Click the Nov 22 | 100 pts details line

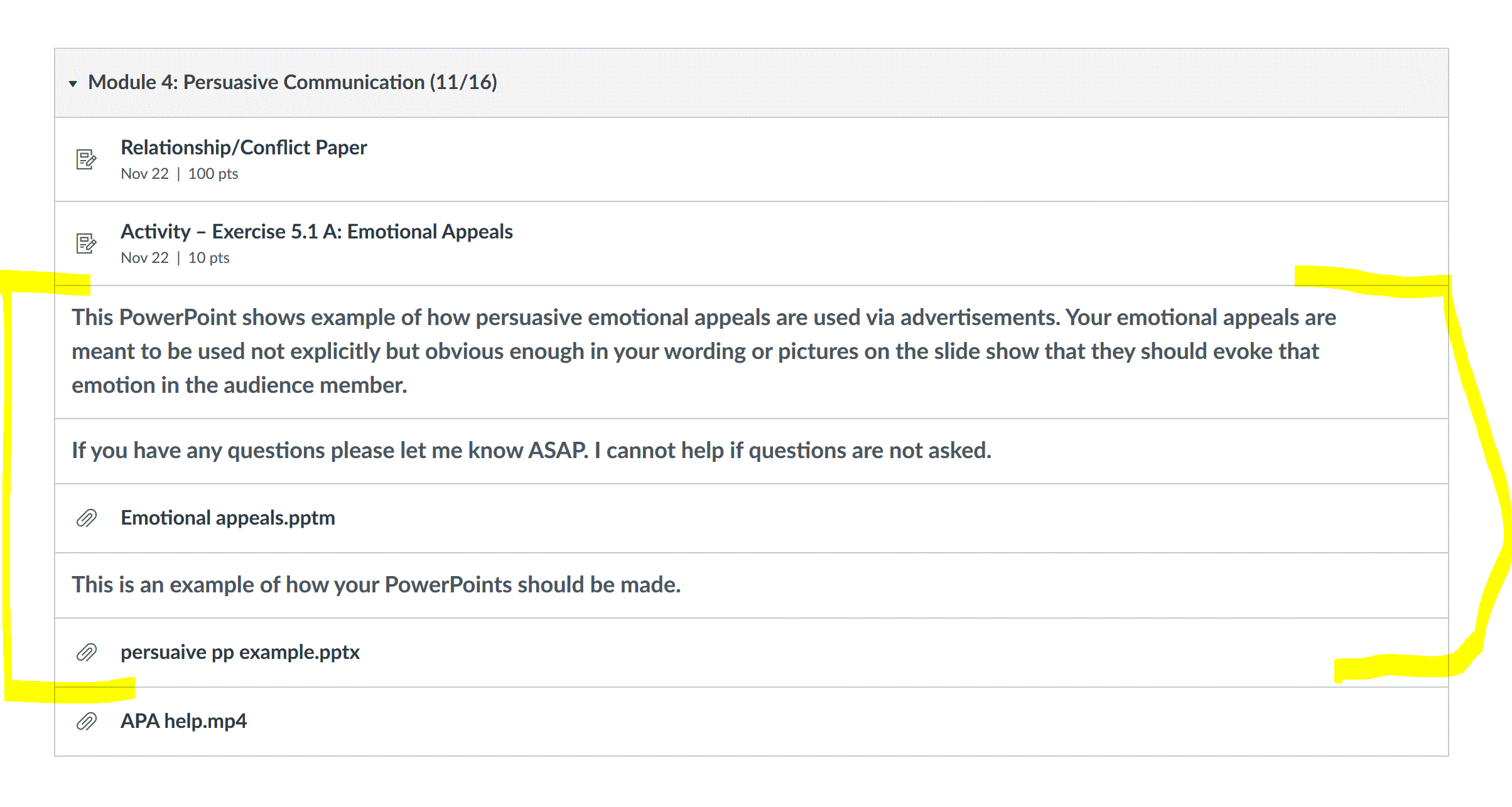point(180,174)
